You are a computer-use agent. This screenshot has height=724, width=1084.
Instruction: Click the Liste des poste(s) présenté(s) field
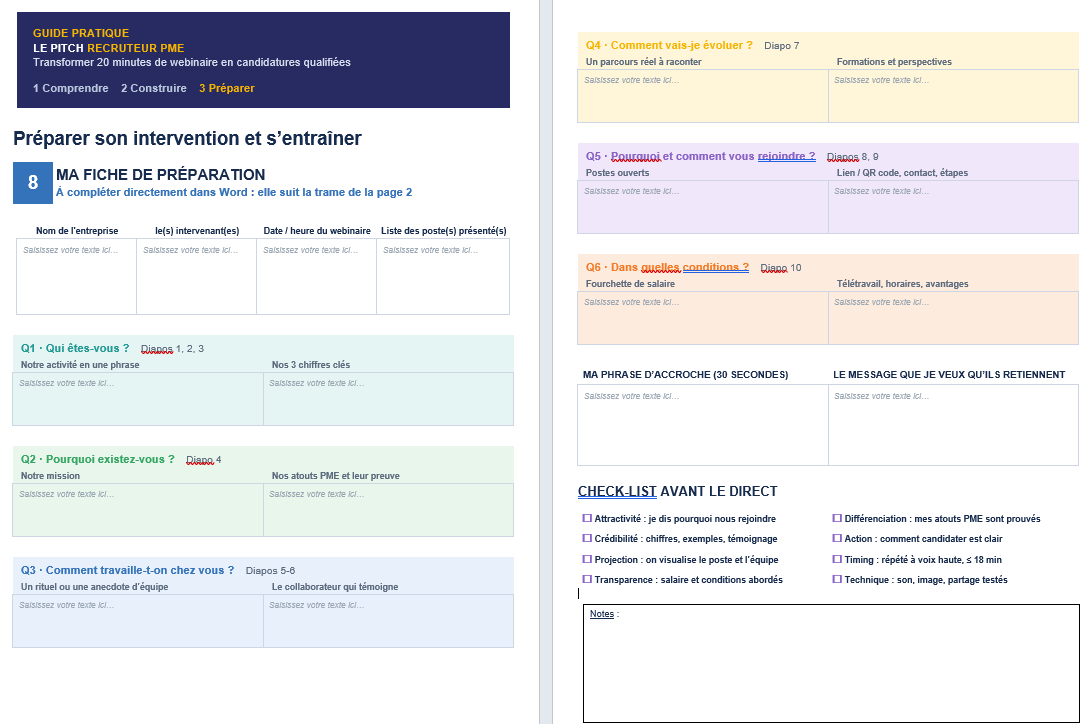(443, 277)
